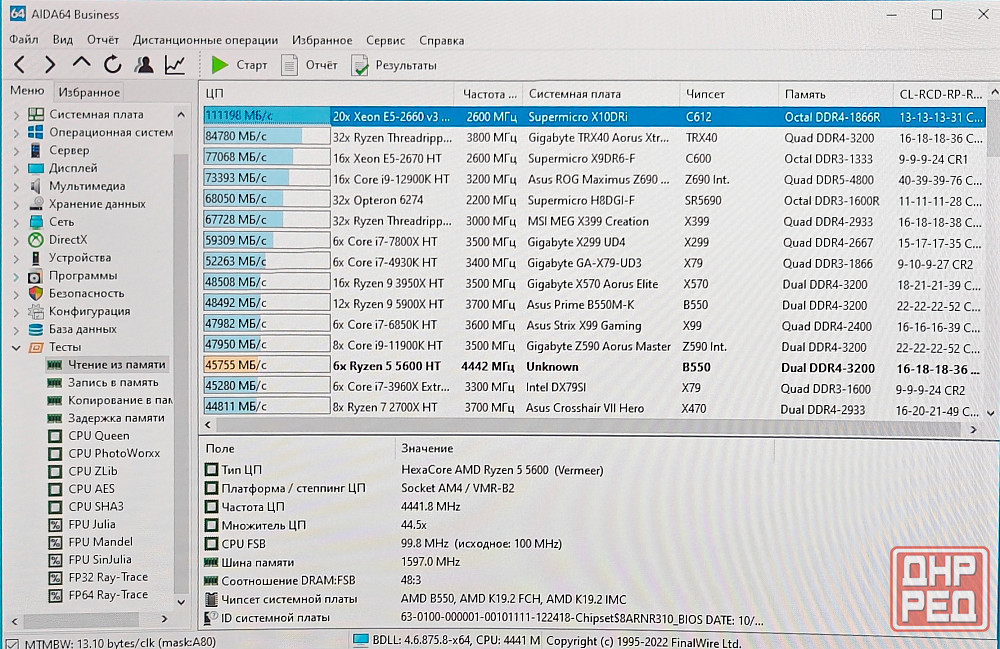
Task: Open the graph chart toolbar icon
Action: (x=175, y=65)
